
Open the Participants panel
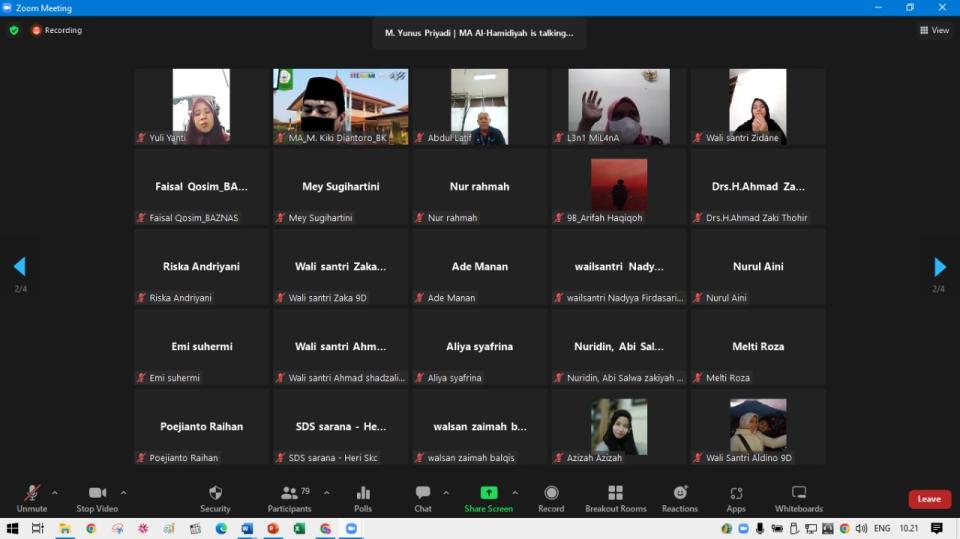(289, 498)
